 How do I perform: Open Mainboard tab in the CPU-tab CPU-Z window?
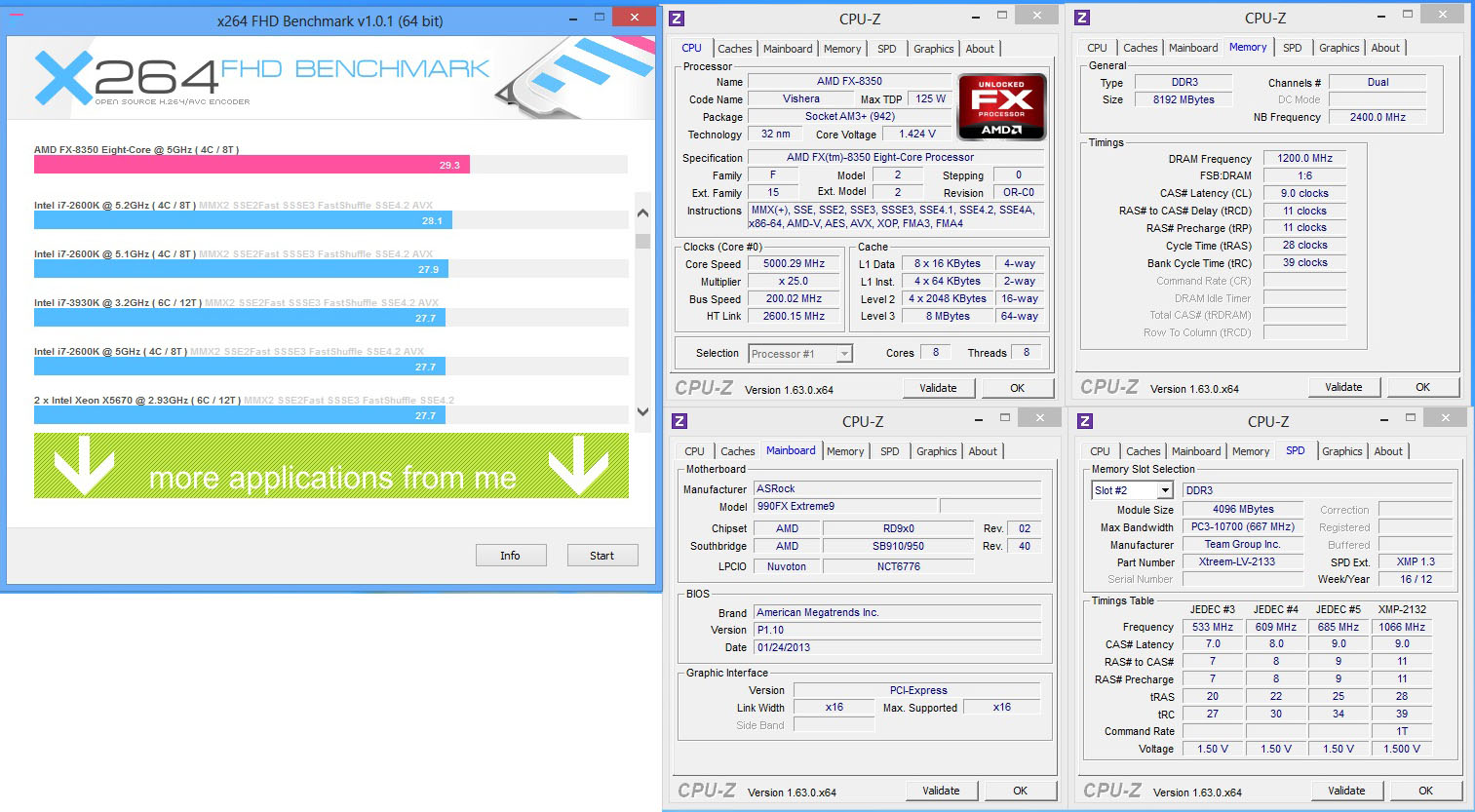tap(788, 49)
